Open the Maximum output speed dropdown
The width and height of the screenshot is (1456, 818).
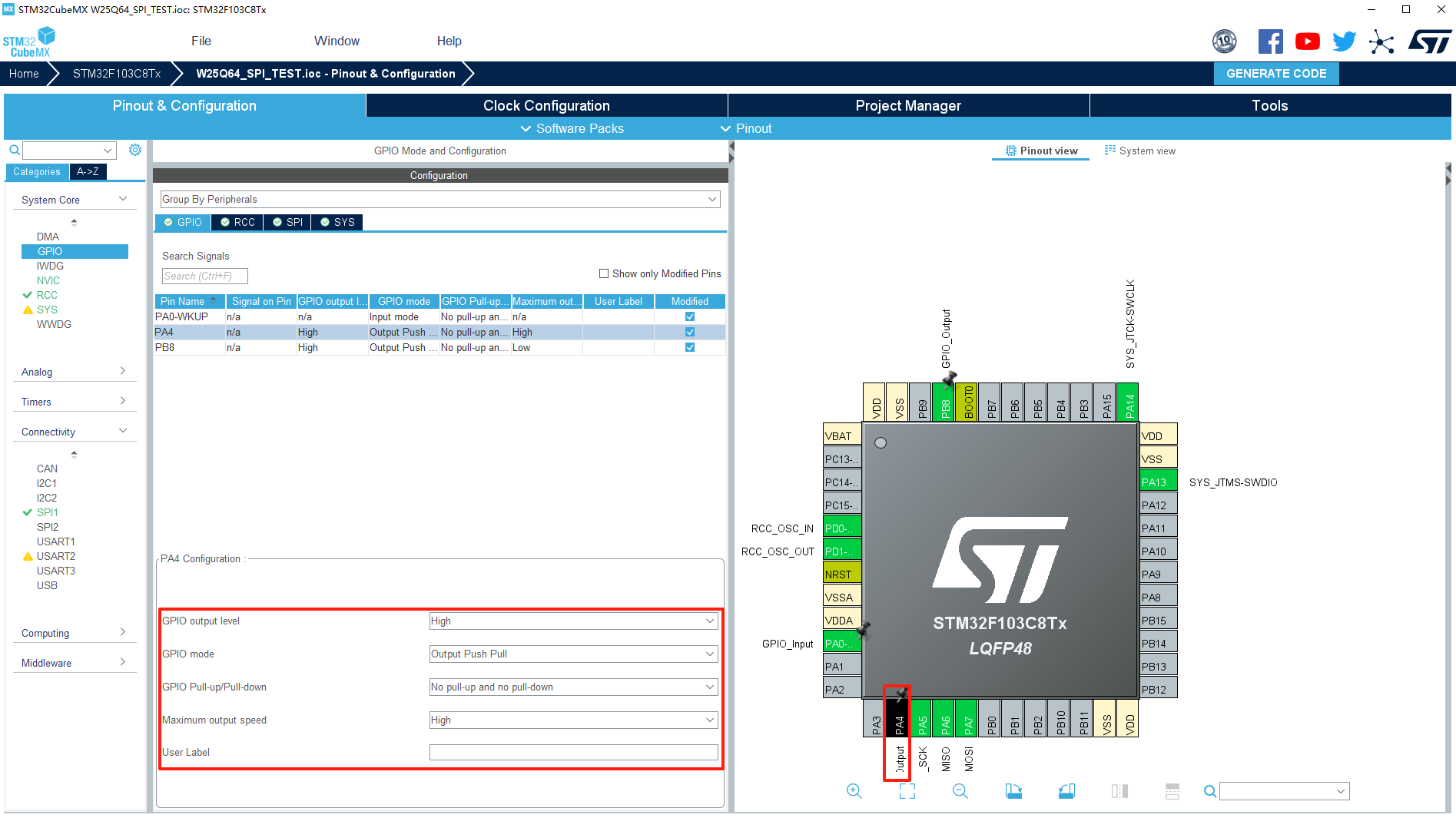573,720
